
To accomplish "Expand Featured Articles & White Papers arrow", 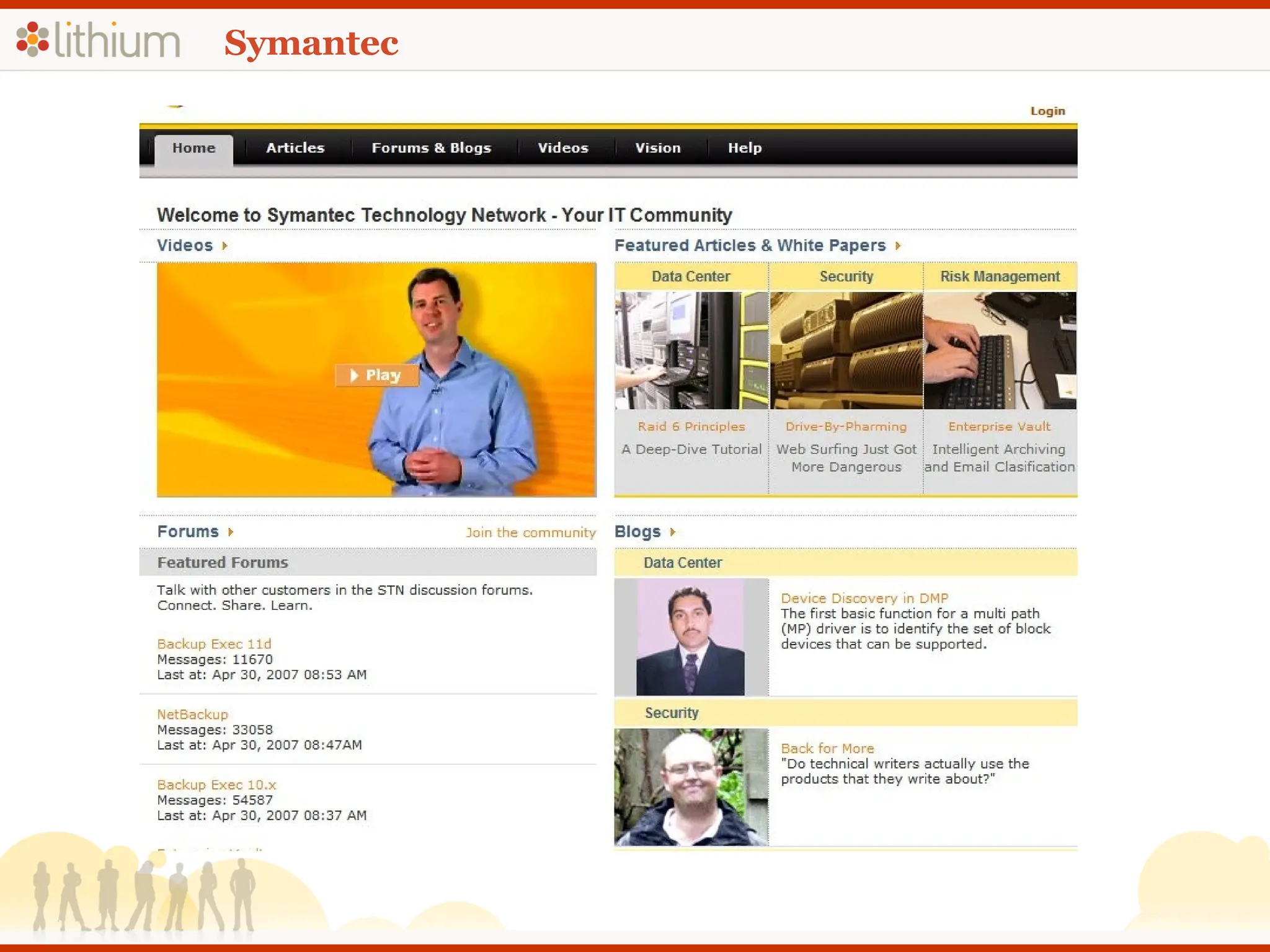I will [898, 246].
